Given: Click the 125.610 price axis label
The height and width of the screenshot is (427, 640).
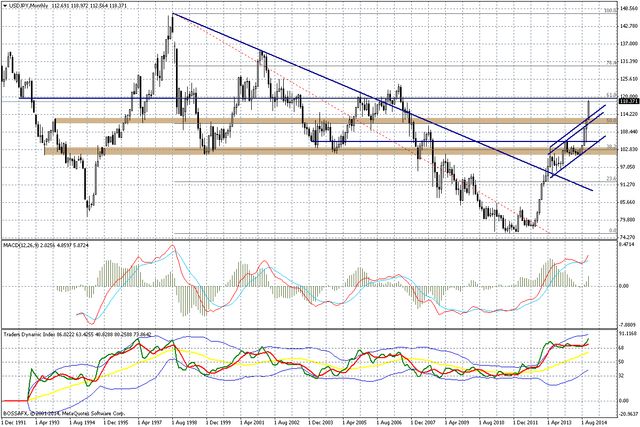Looking at the screenshot, I should pos(629,79).
